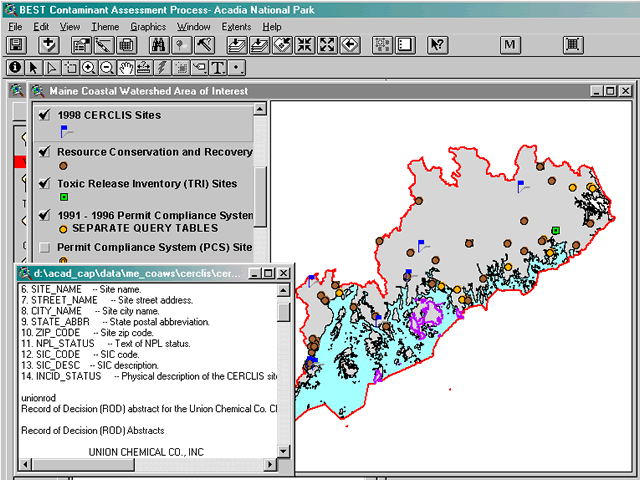The width and height of the screenshot is (640, 480).
Task: Open the Graphics menu
Action: (x=148, y=27)
